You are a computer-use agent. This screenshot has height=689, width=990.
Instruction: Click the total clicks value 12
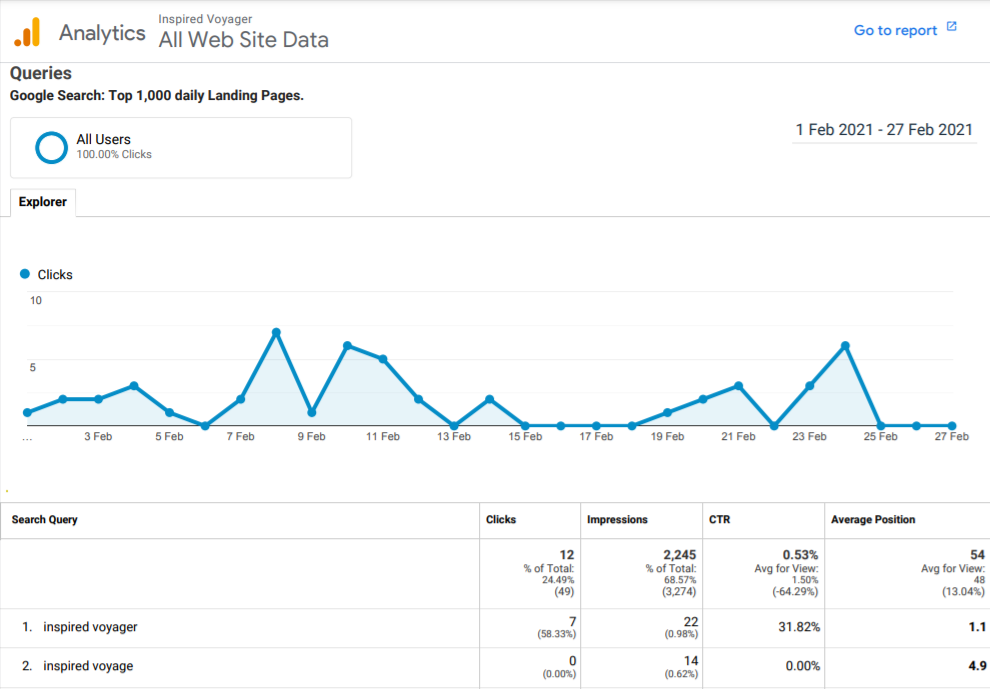567,554
